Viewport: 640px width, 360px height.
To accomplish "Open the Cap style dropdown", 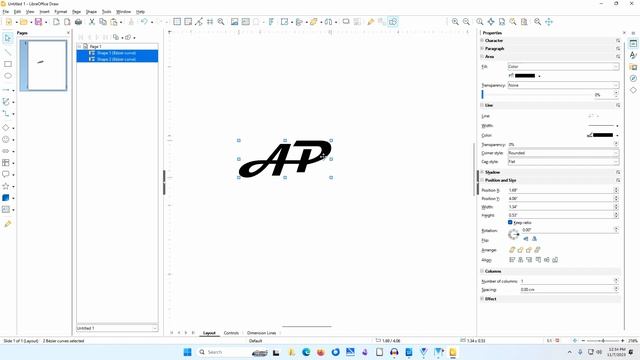I will pos(563,162).
